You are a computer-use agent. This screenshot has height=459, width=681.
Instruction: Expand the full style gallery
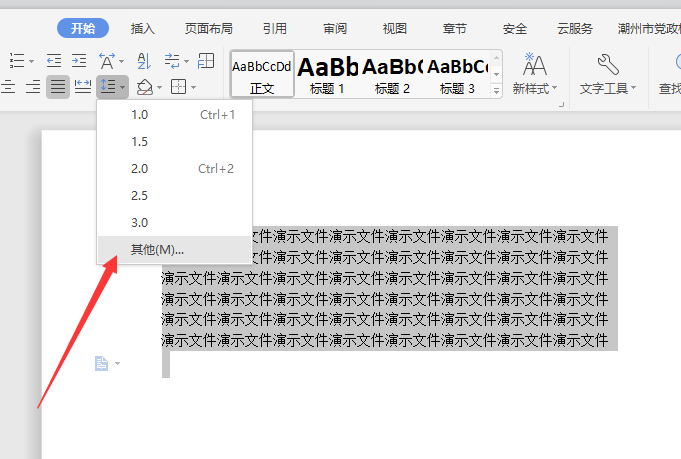pos(496,91)
